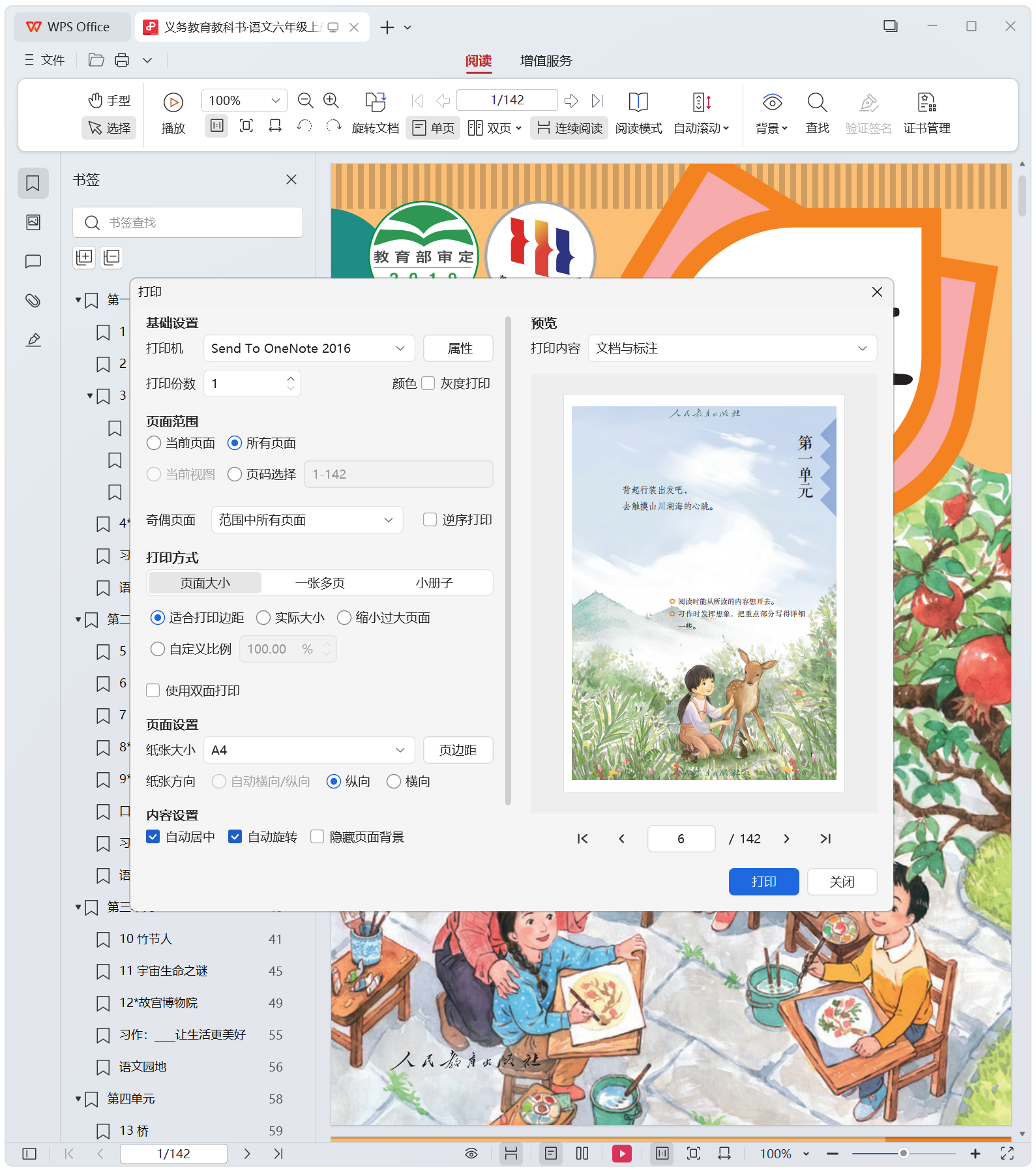Open the comments sidebar panel

coord(33,262)
